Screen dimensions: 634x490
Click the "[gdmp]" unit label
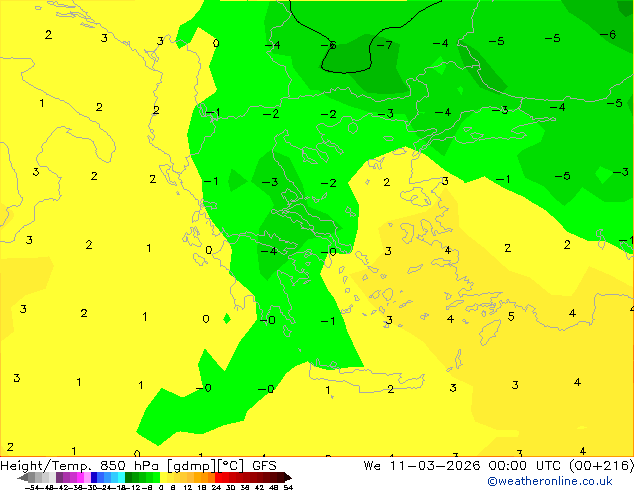coord(190,466)
